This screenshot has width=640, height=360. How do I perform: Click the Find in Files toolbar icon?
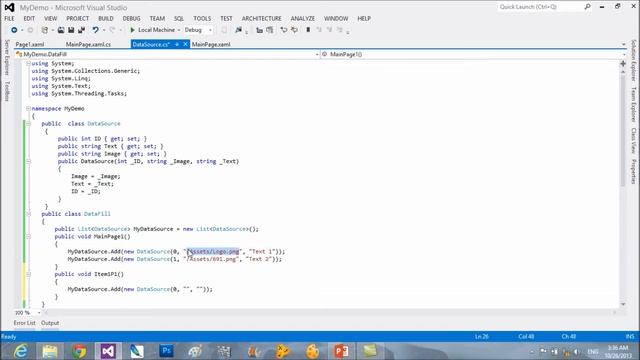point(238,30)
